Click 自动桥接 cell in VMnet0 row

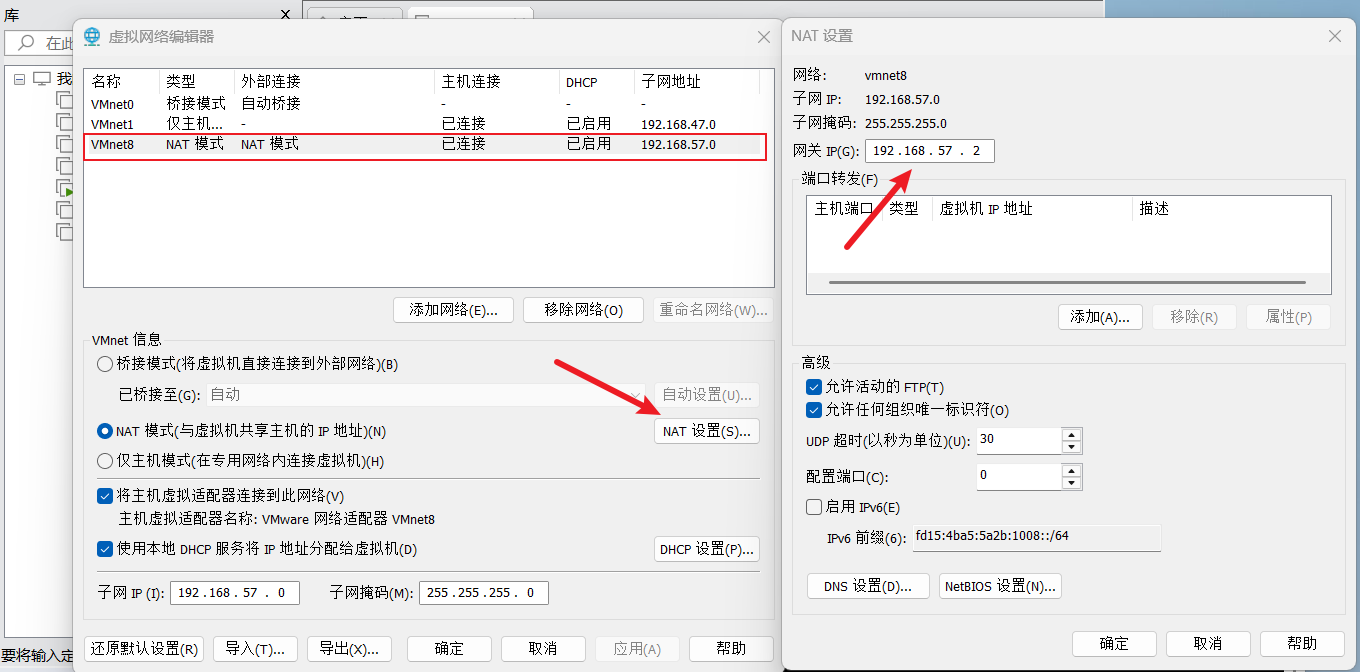click(x=271, y=104)
